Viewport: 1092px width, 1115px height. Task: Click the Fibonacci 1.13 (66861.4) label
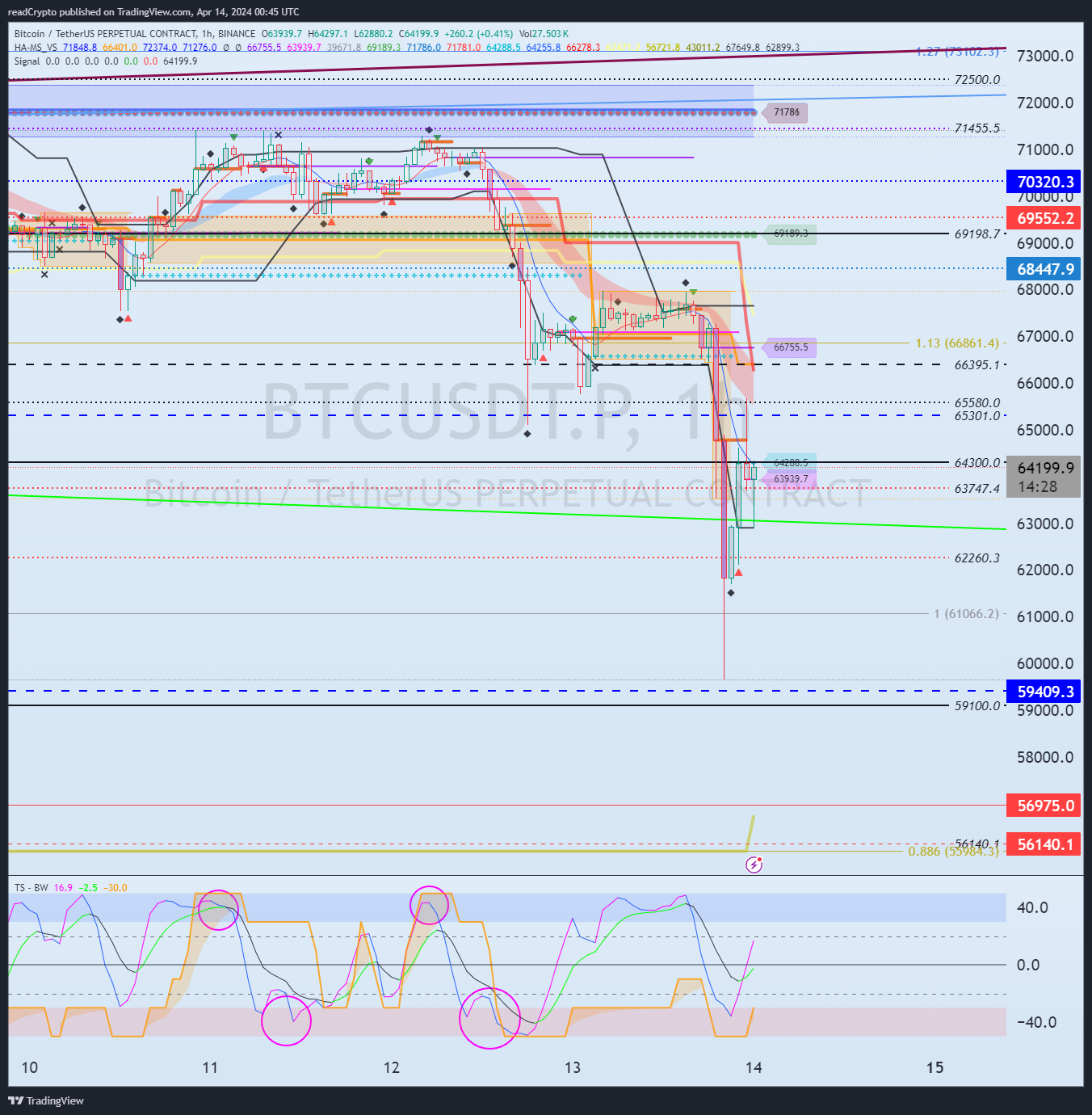956,343
